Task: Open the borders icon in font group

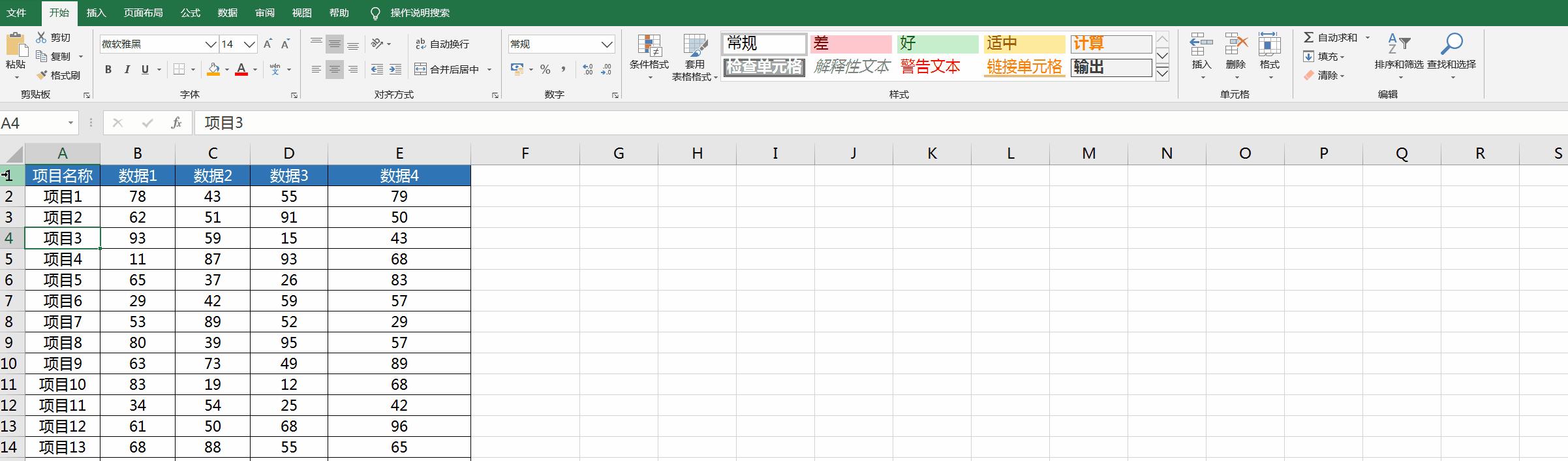Action: point(179,69)
